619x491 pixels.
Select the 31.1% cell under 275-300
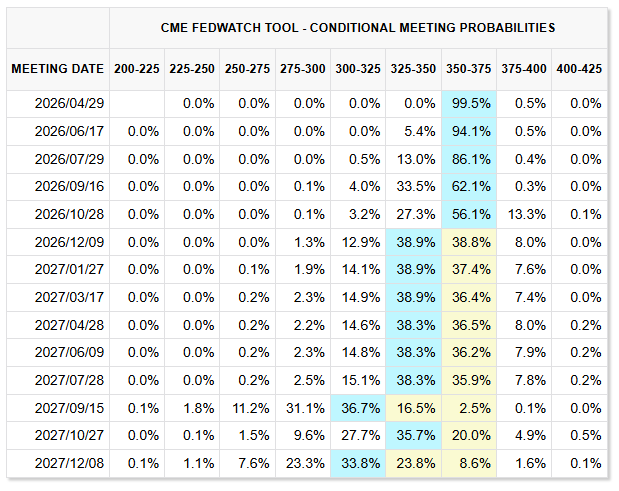coord(302,408)
